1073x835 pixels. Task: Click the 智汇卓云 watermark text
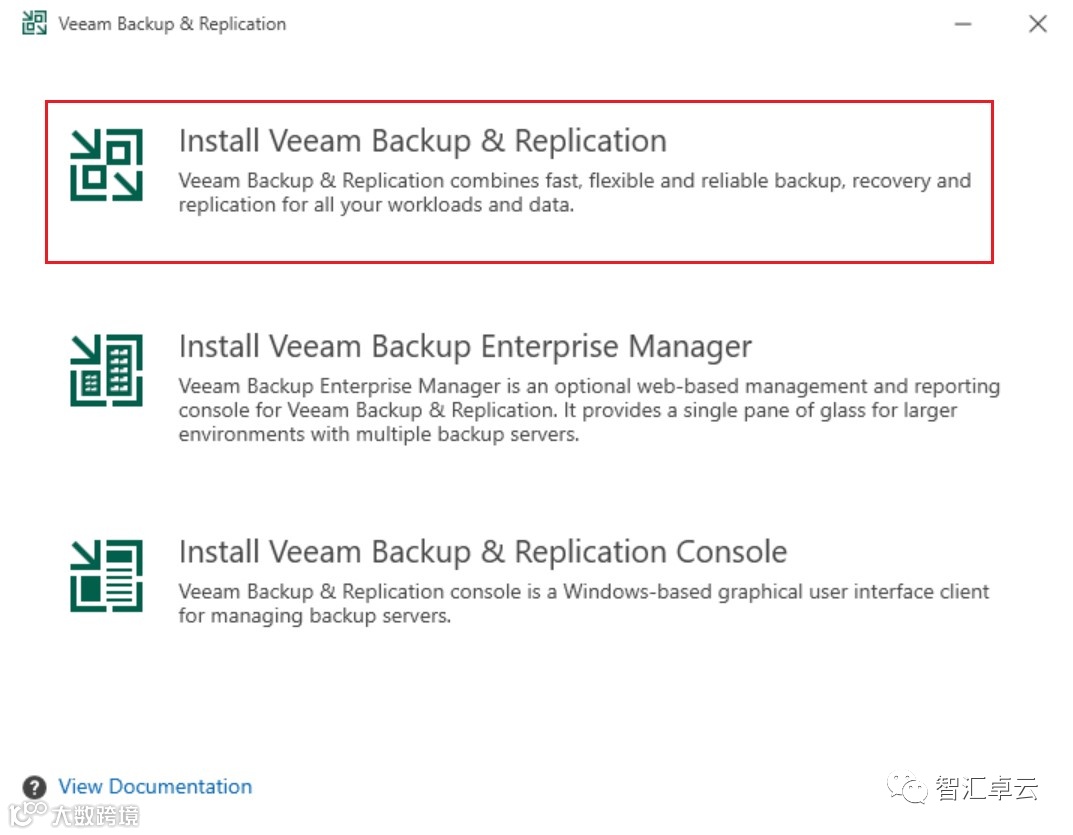pyautogui.click(x=986, y=788)
